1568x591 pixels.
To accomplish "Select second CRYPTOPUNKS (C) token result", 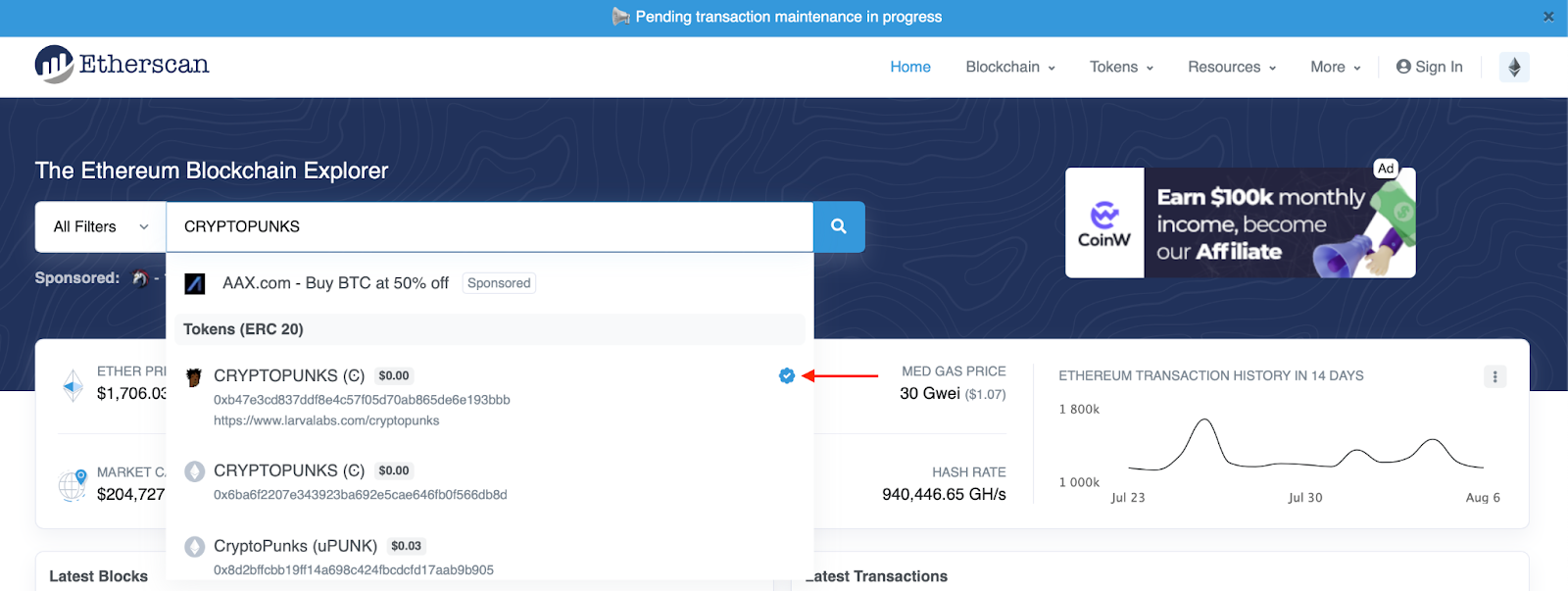I will click(490, 482).
